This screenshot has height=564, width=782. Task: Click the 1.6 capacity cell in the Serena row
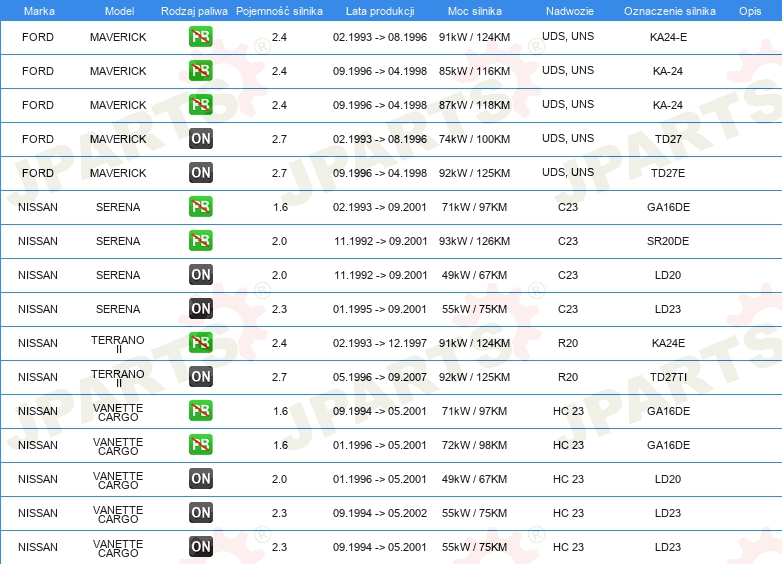(280, 207)
